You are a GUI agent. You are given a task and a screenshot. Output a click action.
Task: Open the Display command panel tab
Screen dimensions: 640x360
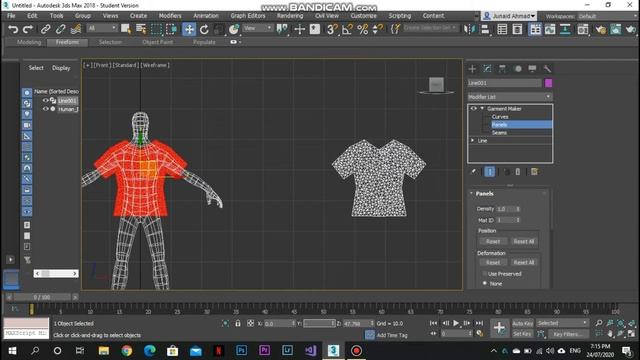[532, 69]
